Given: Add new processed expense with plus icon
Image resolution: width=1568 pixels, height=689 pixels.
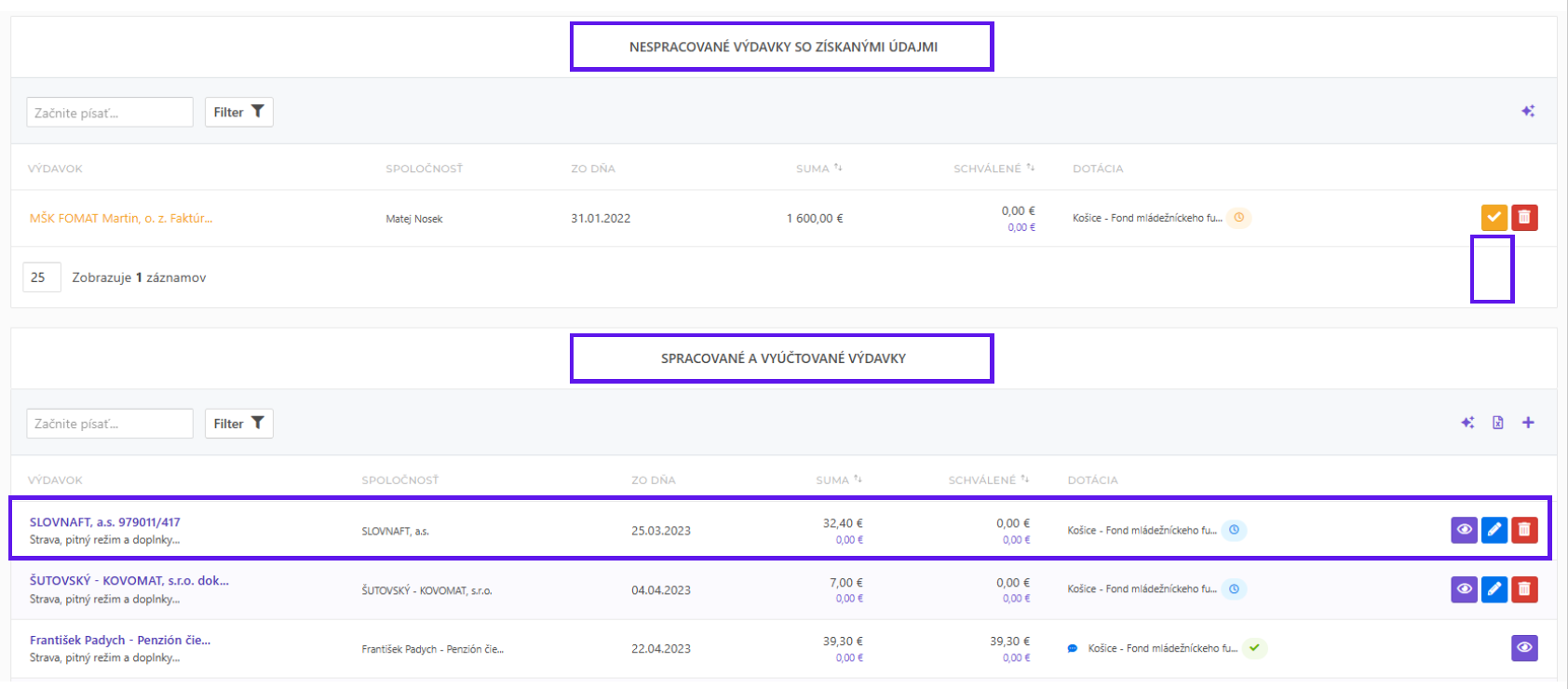Looking at the screenshot, I should (x=1528, y=423).
